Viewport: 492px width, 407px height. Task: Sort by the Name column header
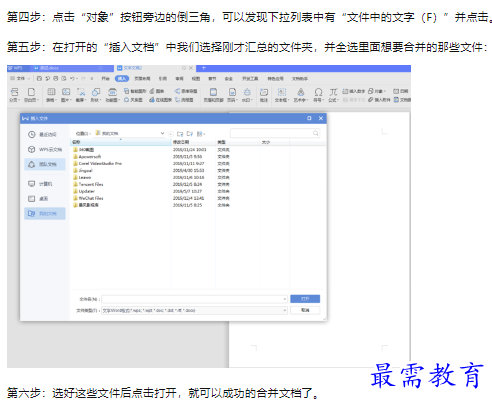coord(121,142)
